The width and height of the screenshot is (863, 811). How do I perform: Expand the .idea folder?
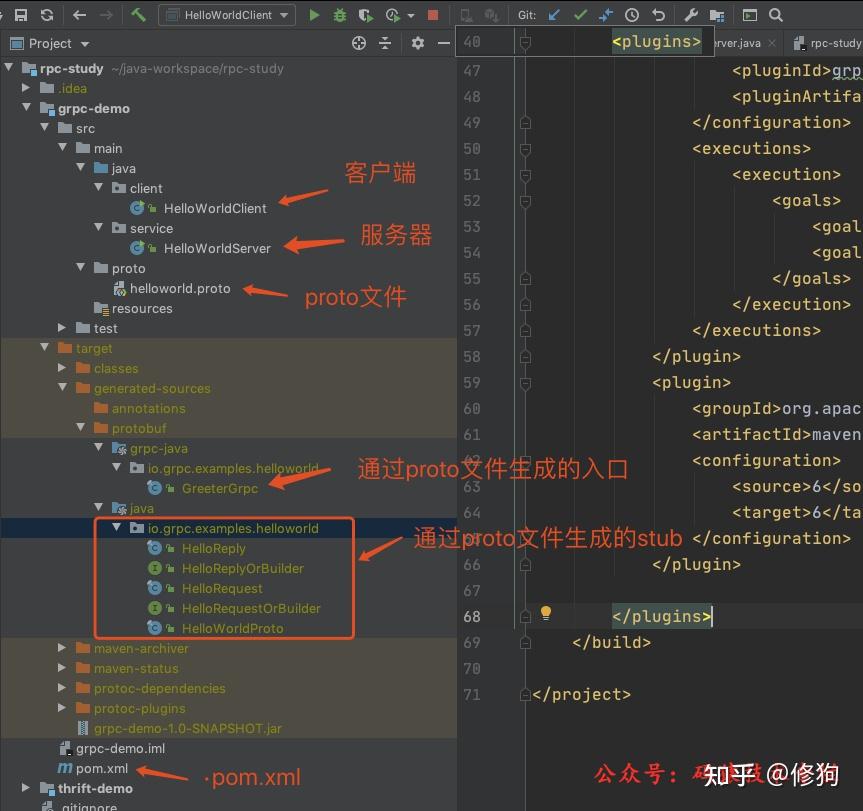point(25,88)
